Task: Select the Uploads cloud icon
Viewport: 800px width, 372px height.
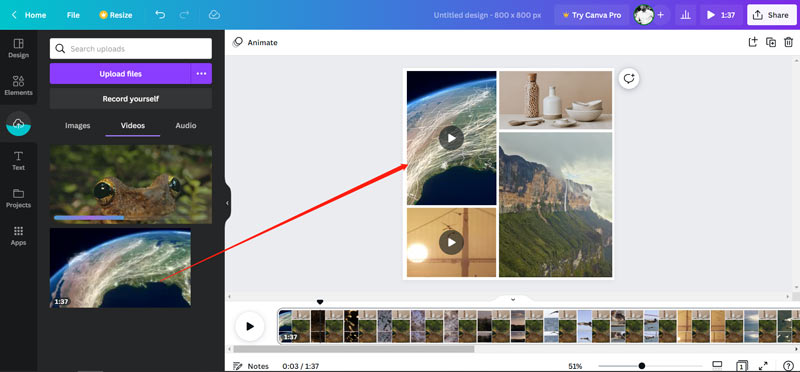Action: pyautogui.click(x=18, y=123)
